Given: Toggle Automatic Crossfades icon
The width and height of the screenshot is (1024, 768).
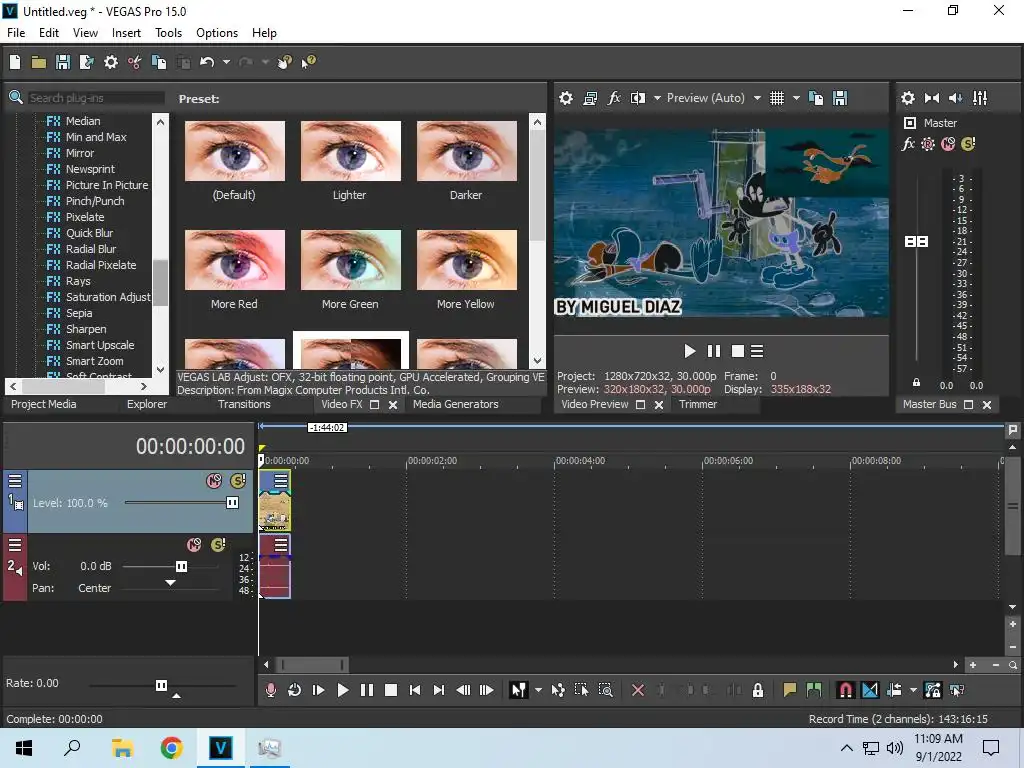Looking at the screenshot, I should 870,690.
